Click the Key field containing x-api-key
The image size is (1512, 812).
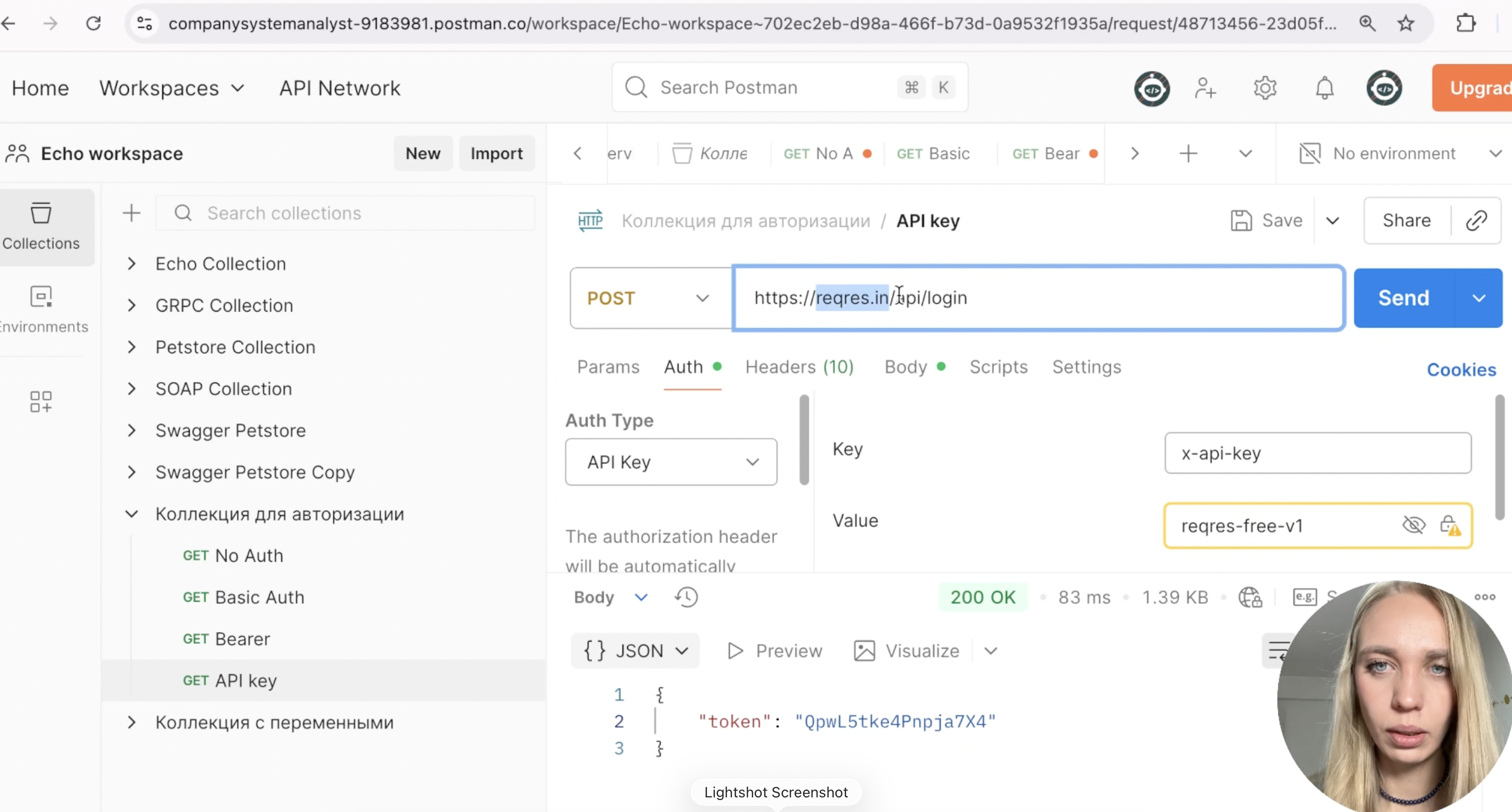tap(1318, 452)
